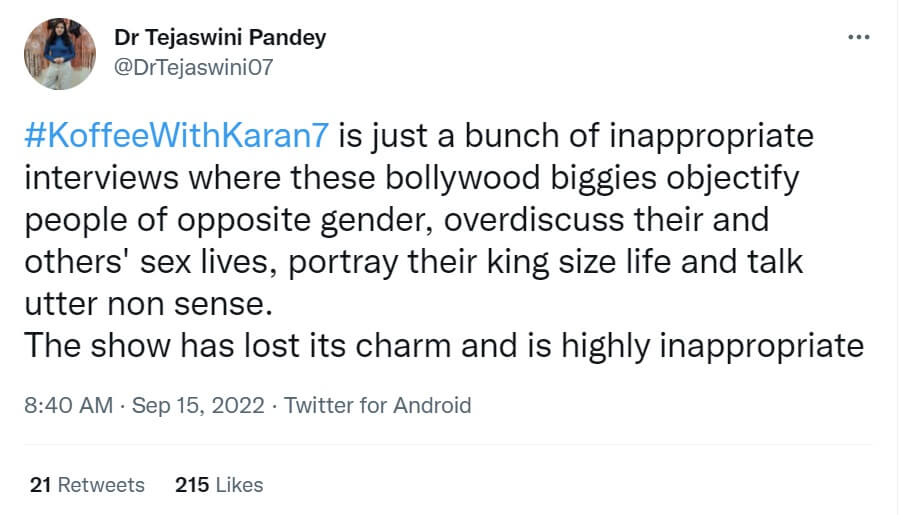The image size is (899, 515).
Task: Open the Twitter for Android source link
Action: click(x=377, y=406)
